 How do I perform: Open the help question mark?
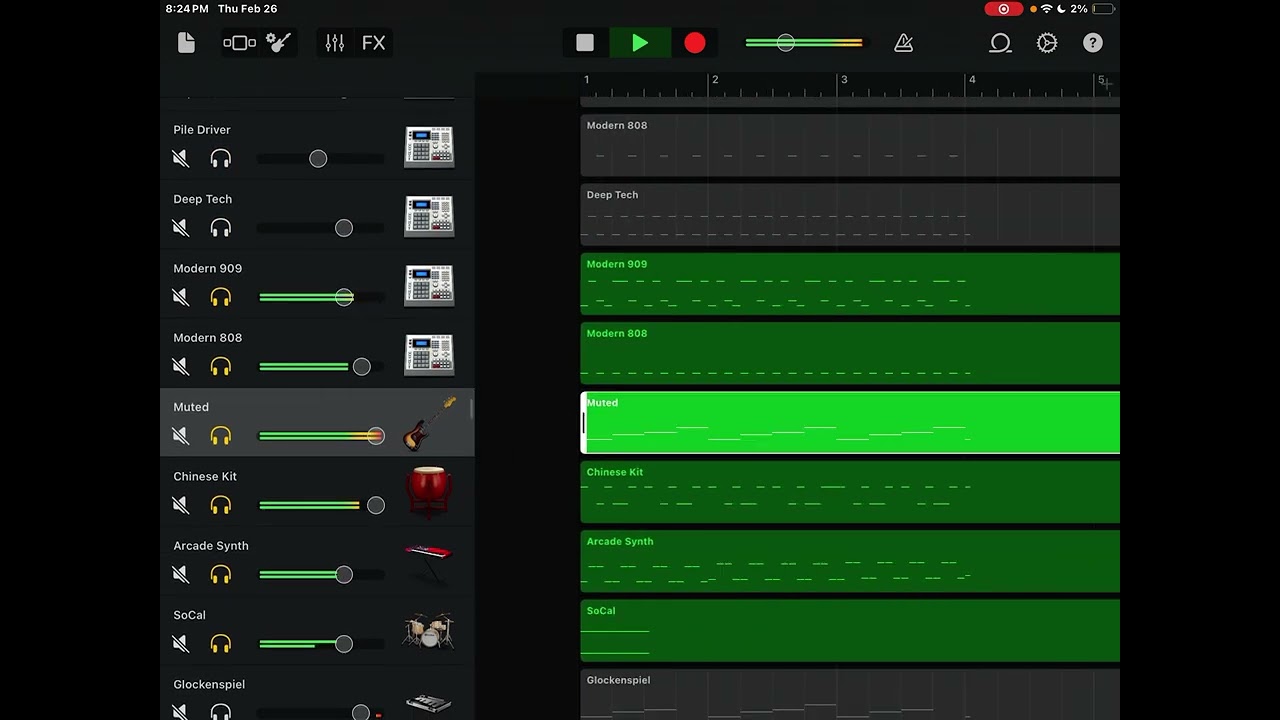coord(1093,43)
